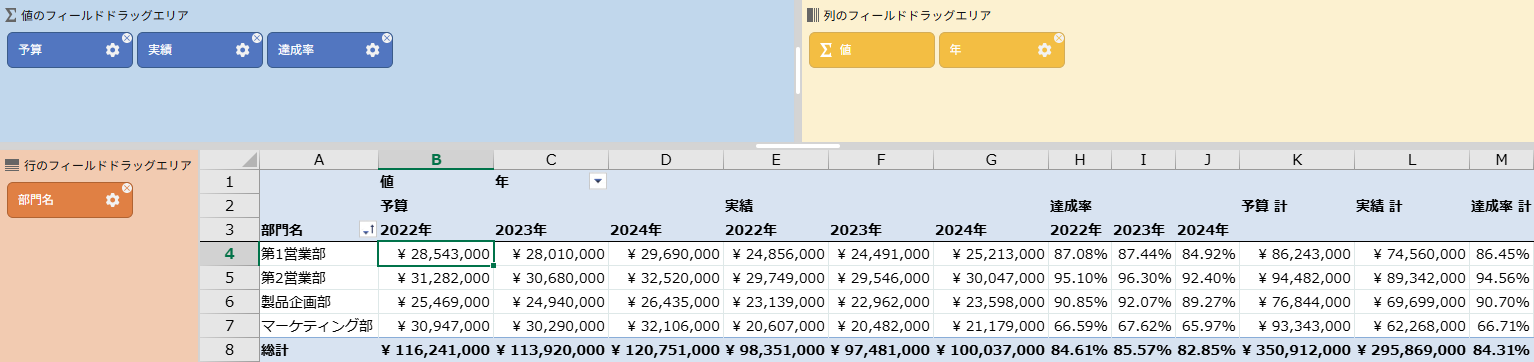1534x362 pixels.
Task: Open settings gear on 部門名 row field chip
Action: (112, 200)
